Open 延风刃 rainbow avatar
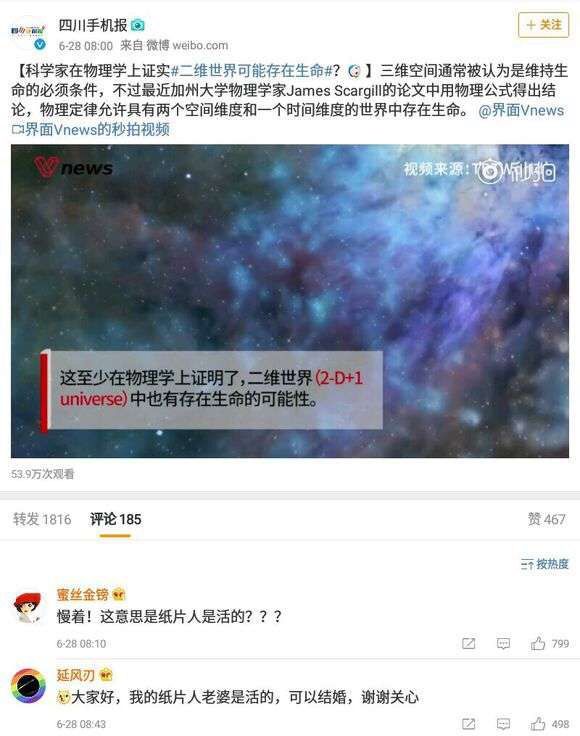Image resolution: width=580 pixels, height=736 pixels. coord(28,686)
